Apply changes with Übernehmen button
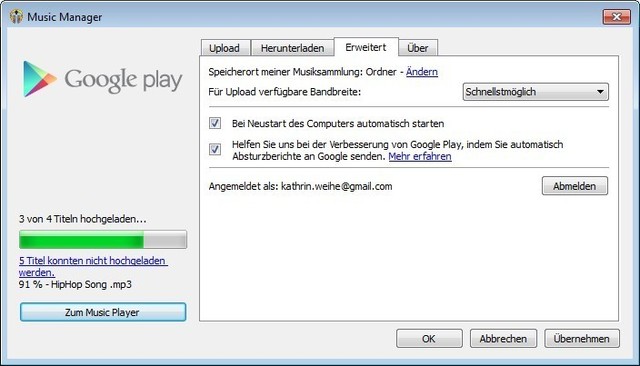The width and height of the screenshot is (640, 366). 582,339
